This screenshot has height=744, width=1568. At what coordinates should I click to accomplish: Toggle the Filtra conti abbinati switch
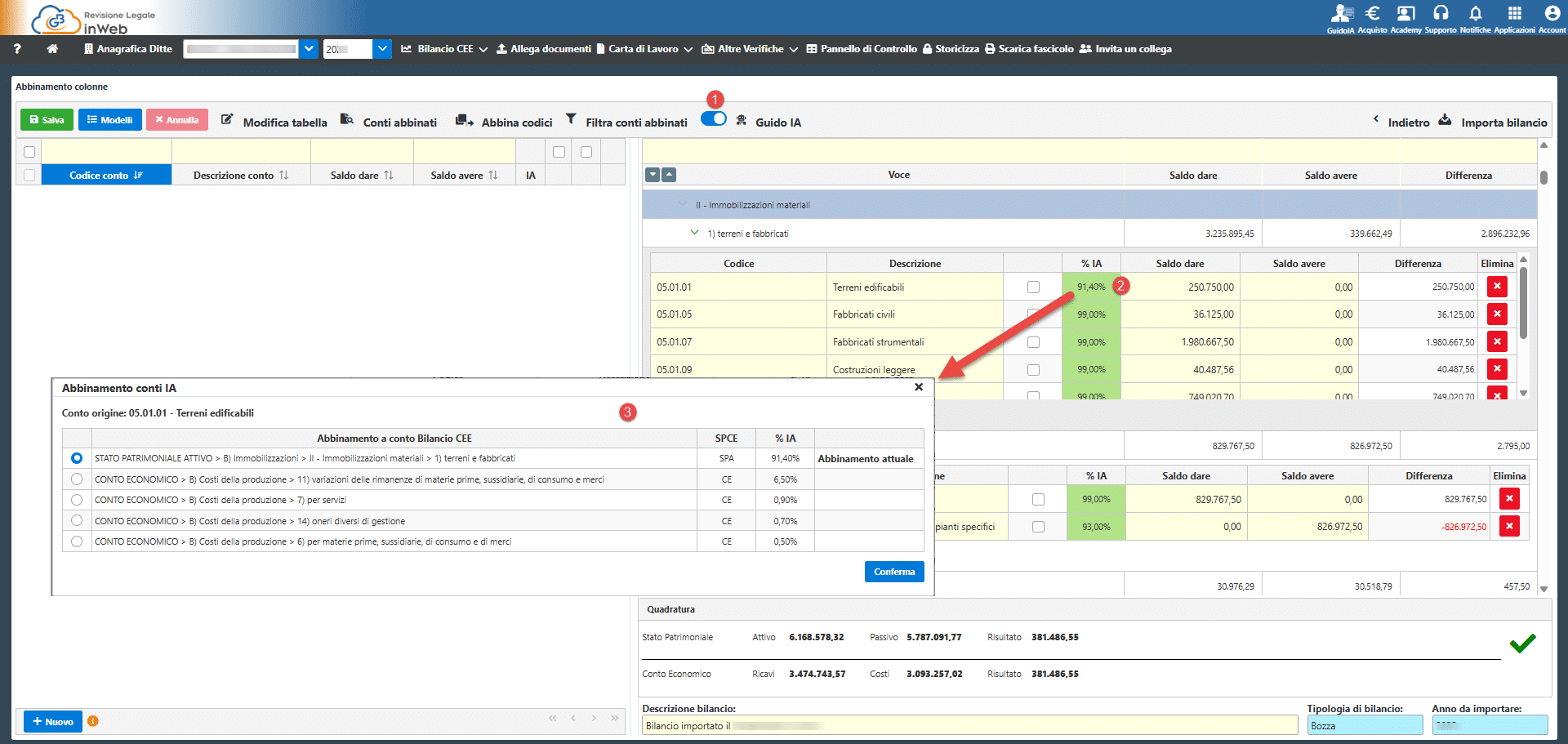pyautogui.click(x=714, y=119)
